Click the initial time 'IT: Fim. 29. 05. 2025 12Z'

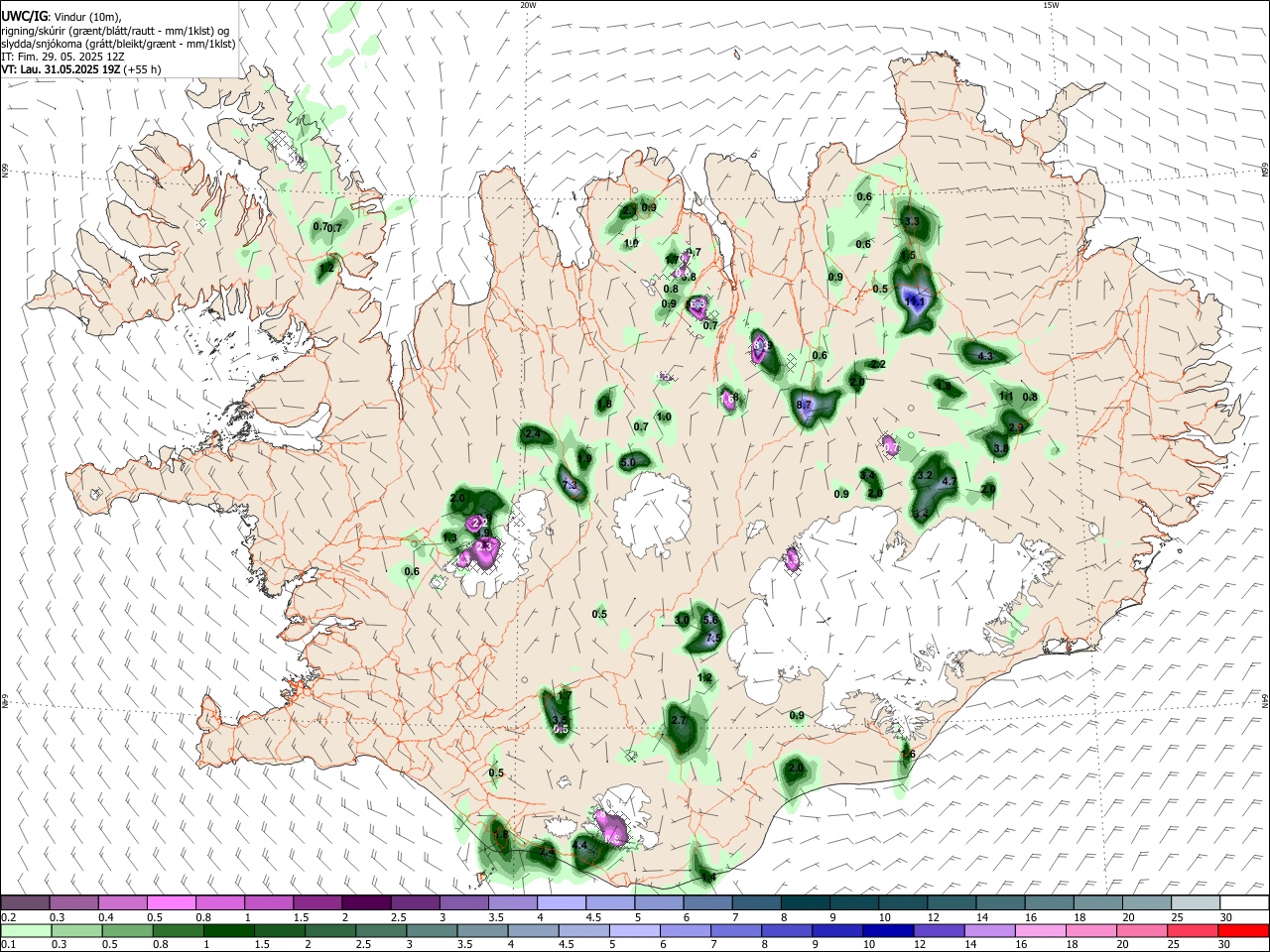click(63, 57)
